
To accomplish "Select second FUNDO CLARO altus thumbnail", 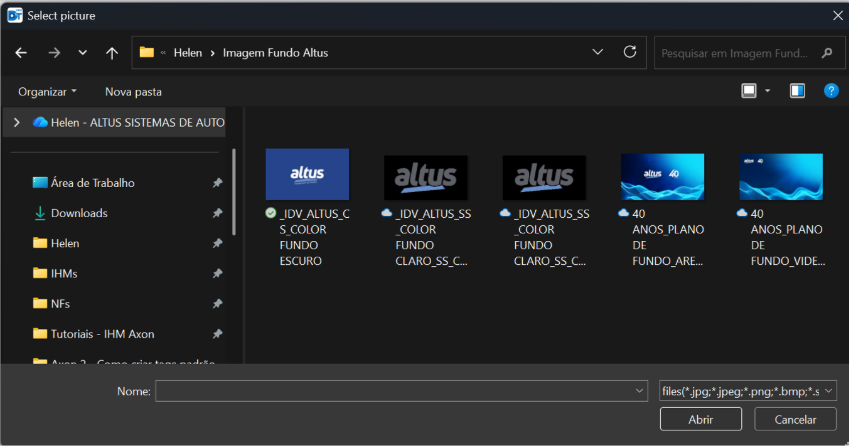I will (544, 178).
